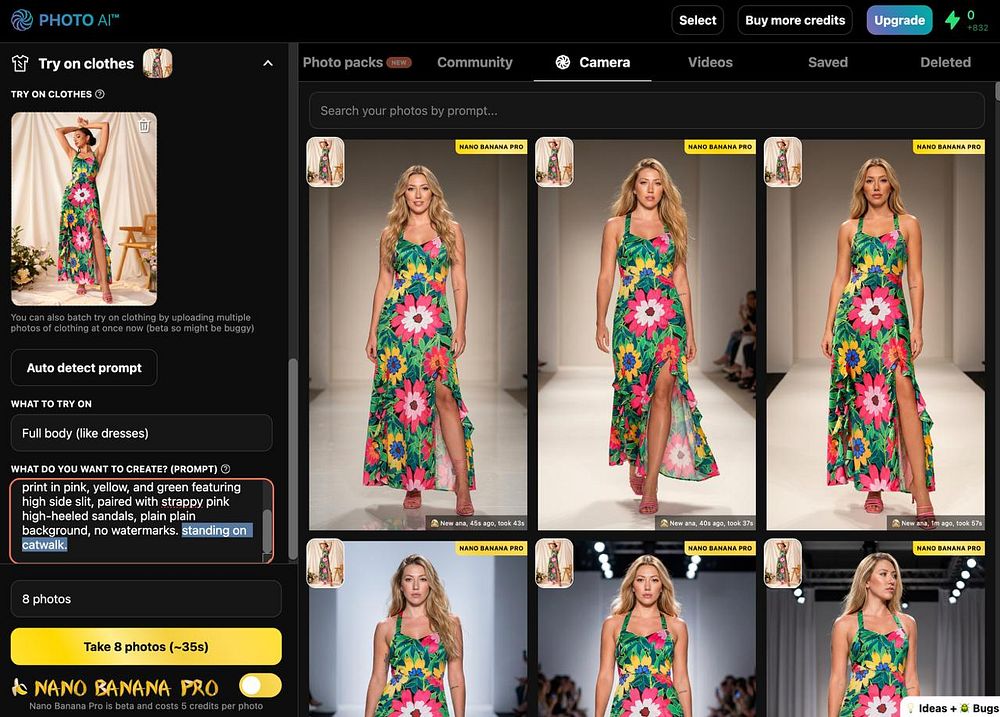The height and width of the screenshot is (717, 1000).
Task: Toggle the Nano Banana Pro switch
Action: click(260, 686)
